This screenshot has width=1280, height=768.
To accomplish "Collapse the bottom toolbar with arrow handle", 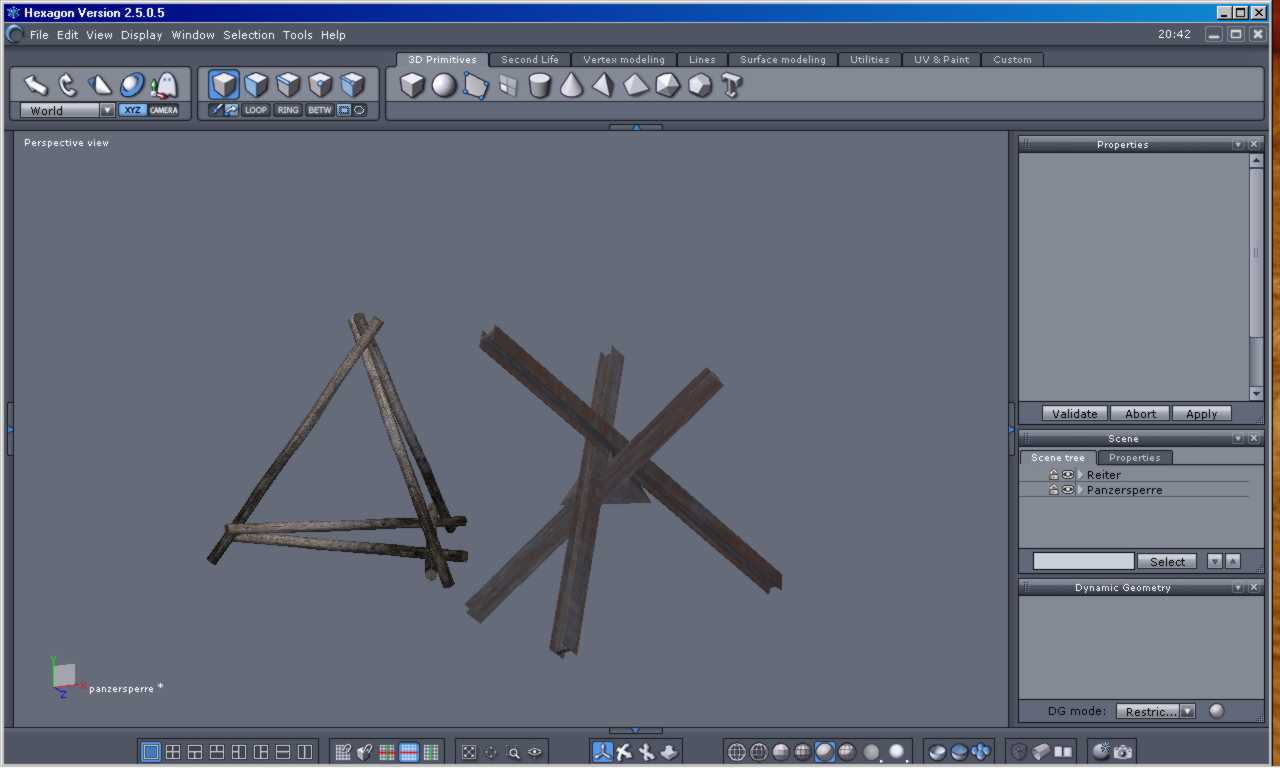I will 636,731.
